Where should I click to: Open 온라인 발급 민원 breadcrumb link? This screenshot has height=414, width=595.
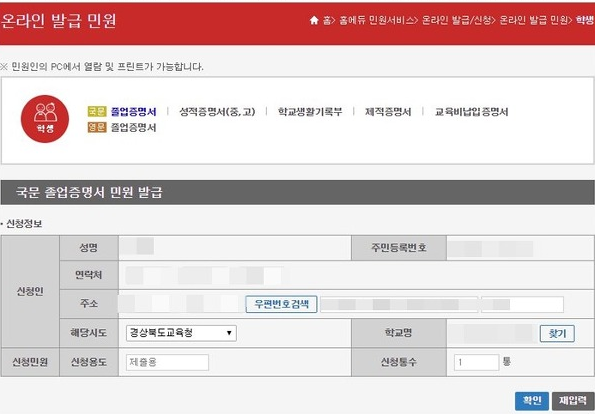pyautogui.click(x=533, y=20)
